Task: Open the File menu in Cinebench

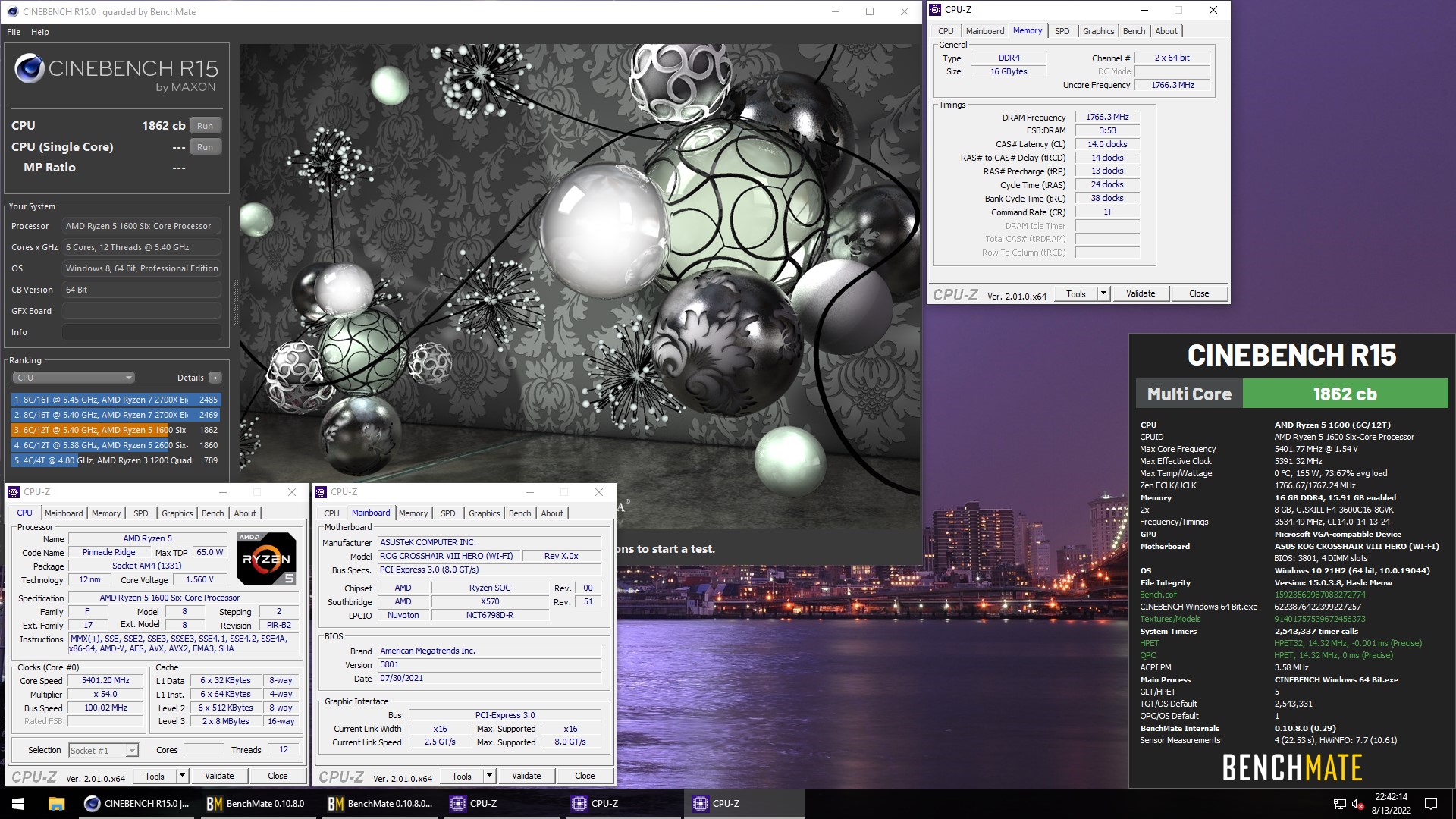Action: [x=14, y=32]
